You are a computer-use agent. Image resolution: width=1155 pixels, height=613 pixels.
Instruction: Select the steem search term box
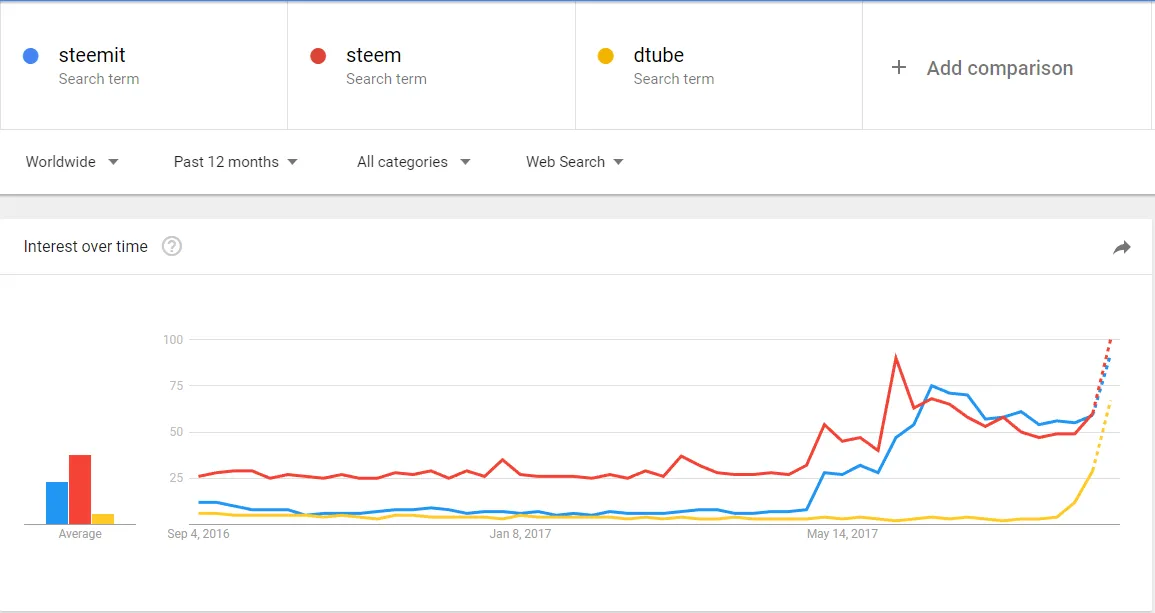pyautogui.click(x=432, y=66)
